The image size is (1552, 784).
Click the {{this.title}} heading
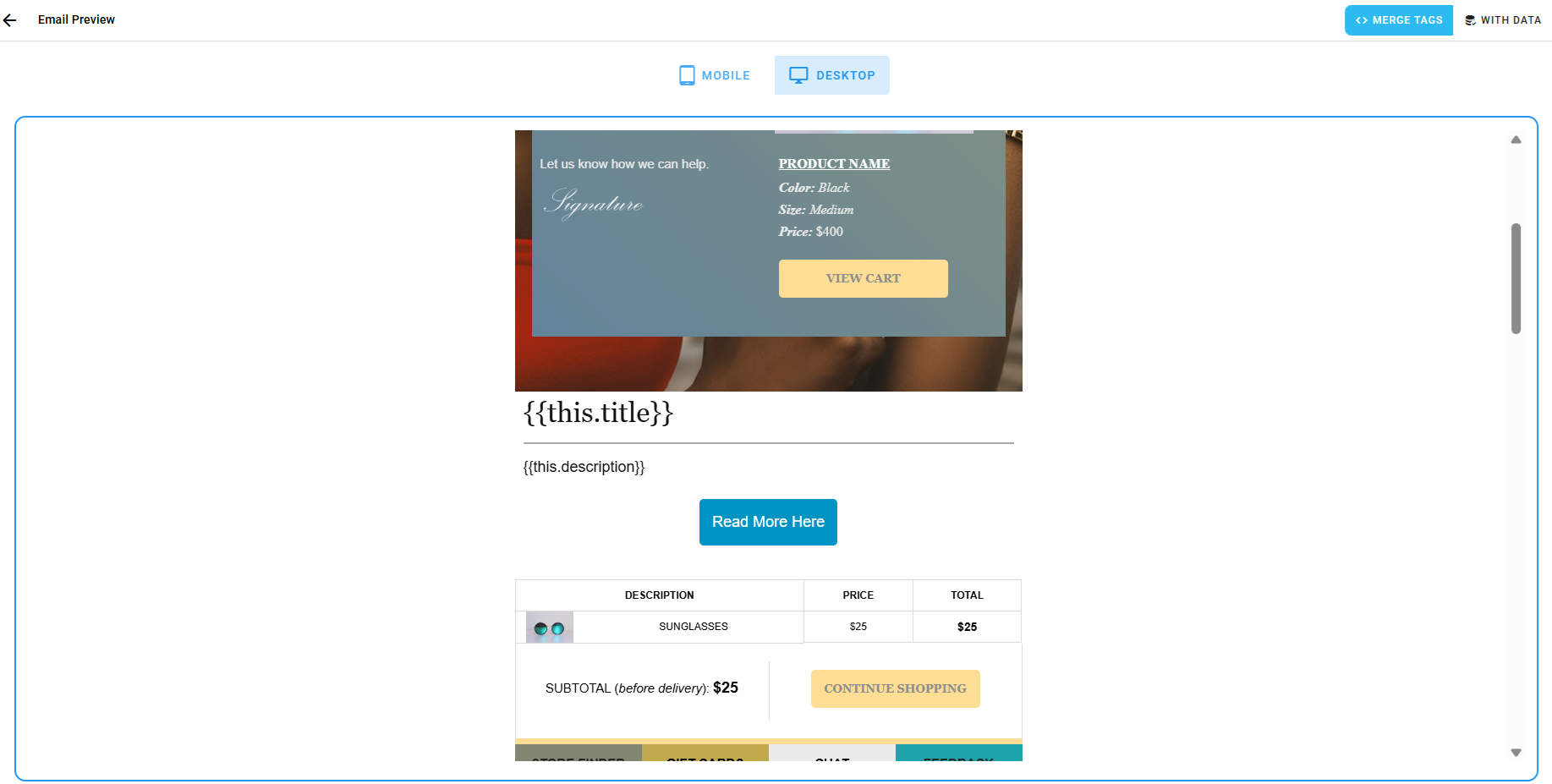click(598, 413)
